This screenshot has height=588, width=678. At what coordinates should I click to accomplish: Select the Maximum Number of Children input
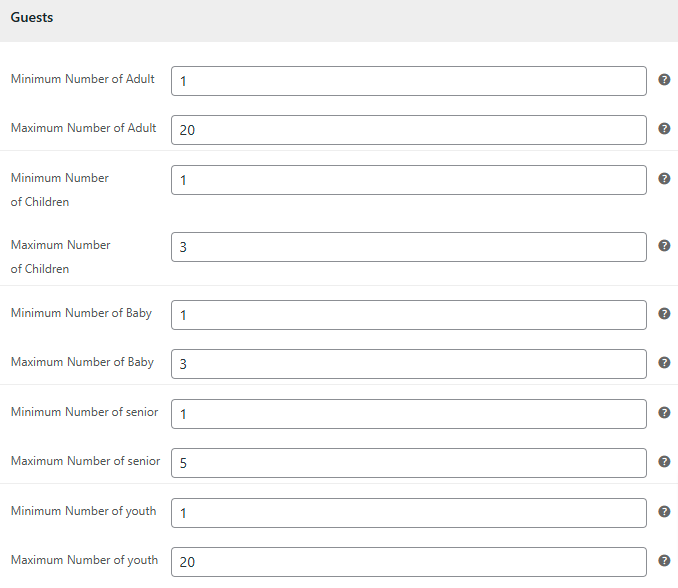409,247
